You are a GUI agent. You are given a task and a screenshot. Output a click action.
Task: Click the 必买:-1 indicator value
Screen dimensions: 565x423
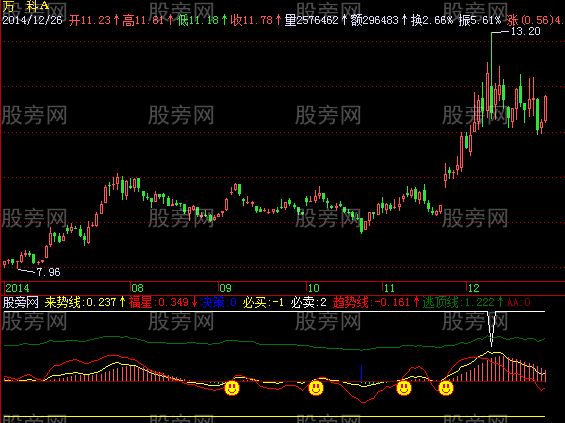263,302
